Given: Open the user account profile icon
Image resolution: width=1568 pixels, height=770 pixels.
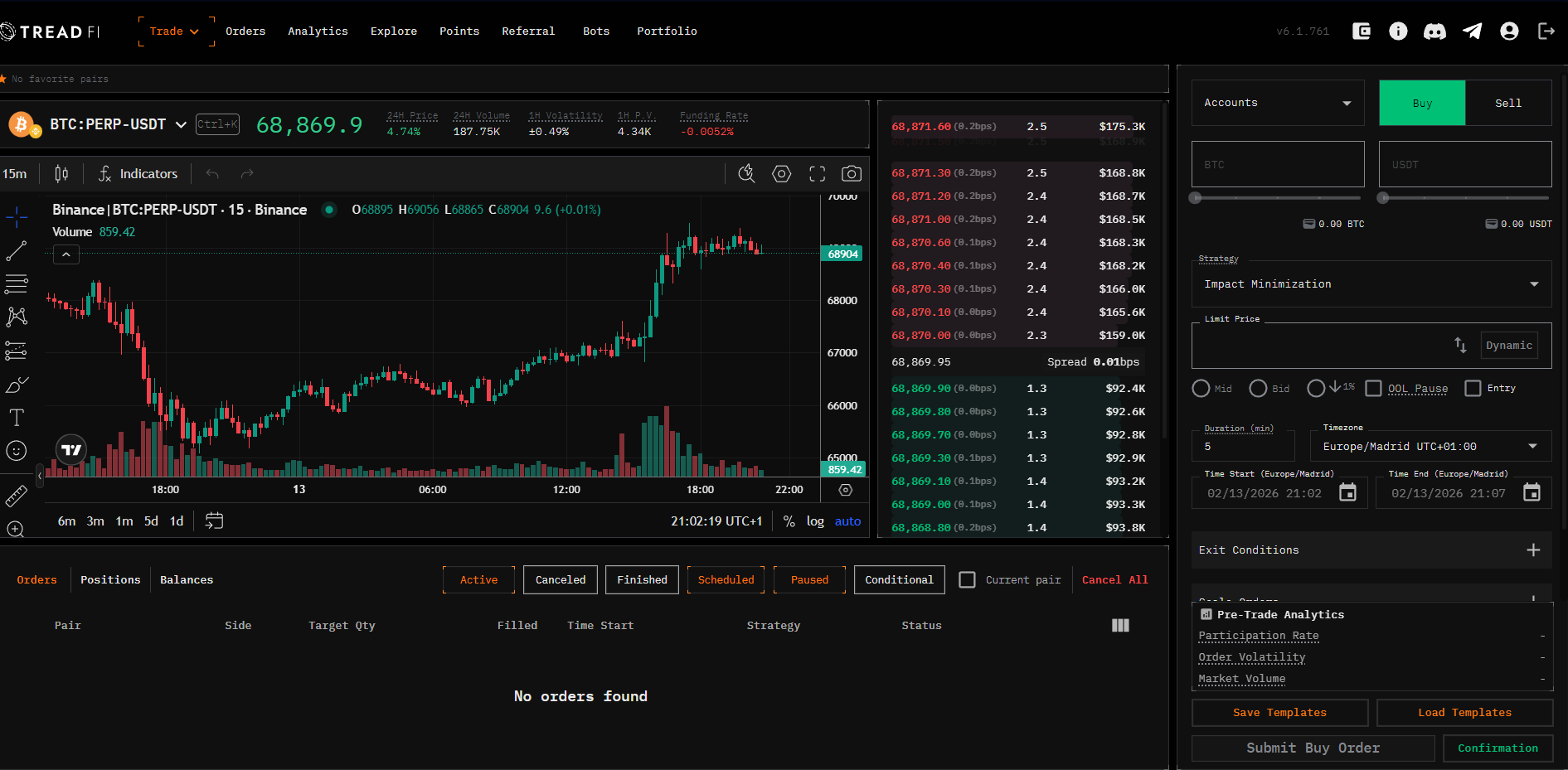Looking at the screenshot, I should [x=1509, y=31].
